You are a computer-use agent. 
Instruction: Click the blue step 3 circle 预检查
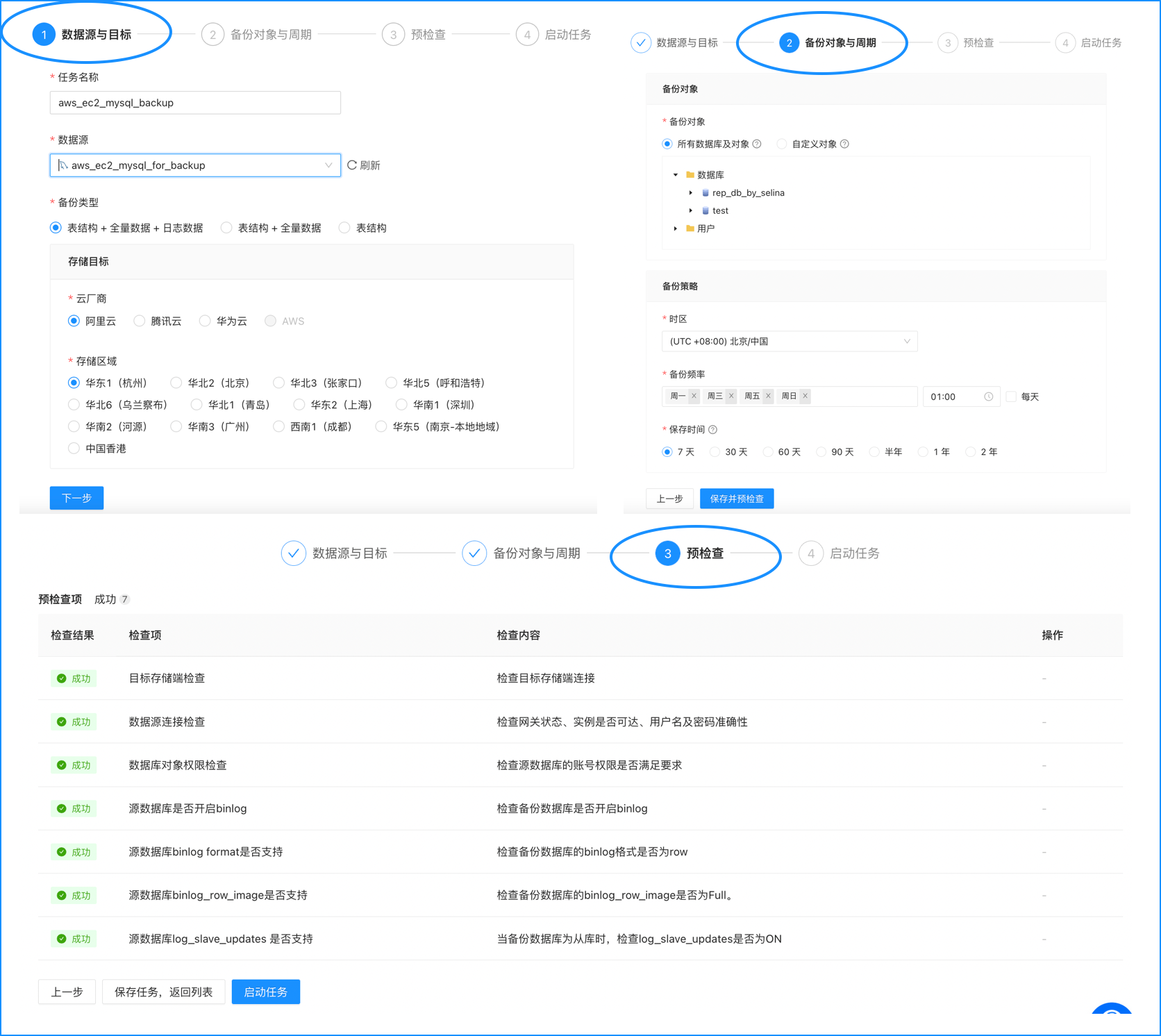point(668,553)
